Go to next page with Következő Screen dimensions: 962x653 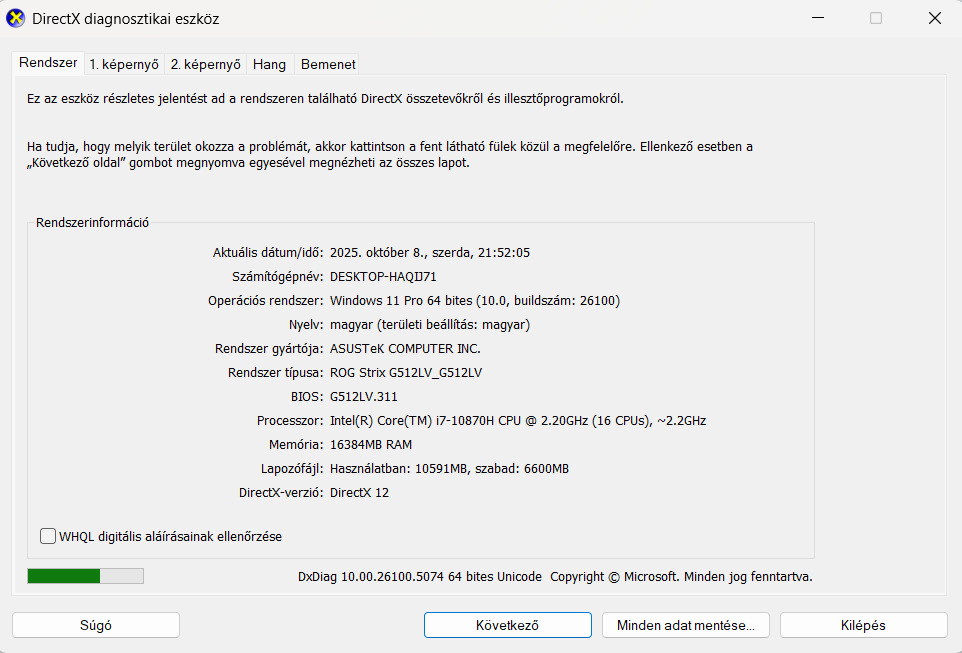507,625
